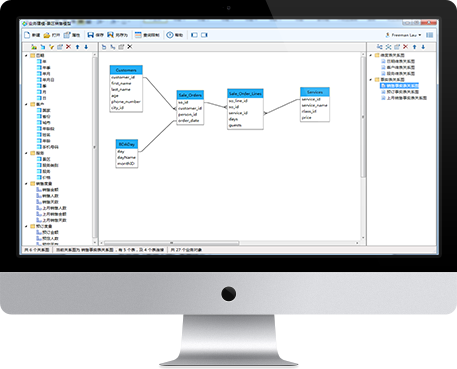This screenshot has width=457, height=369.
Task: Click the red X delete icon in left panel
Action: (x=68, y=47)
